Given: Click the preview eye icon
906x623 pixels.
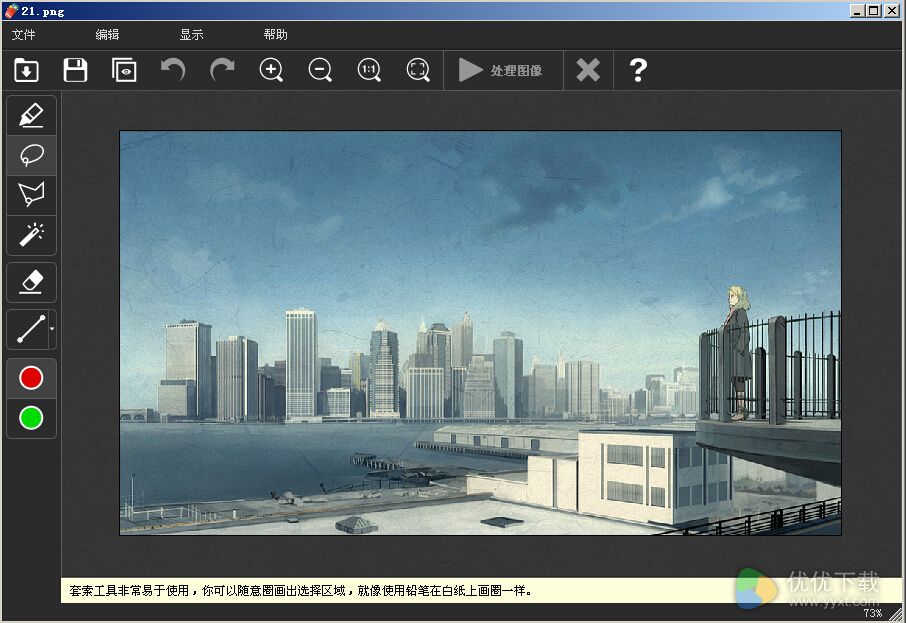Looking at the screenshot, I should pyautogui.click(x=124, y=70).
